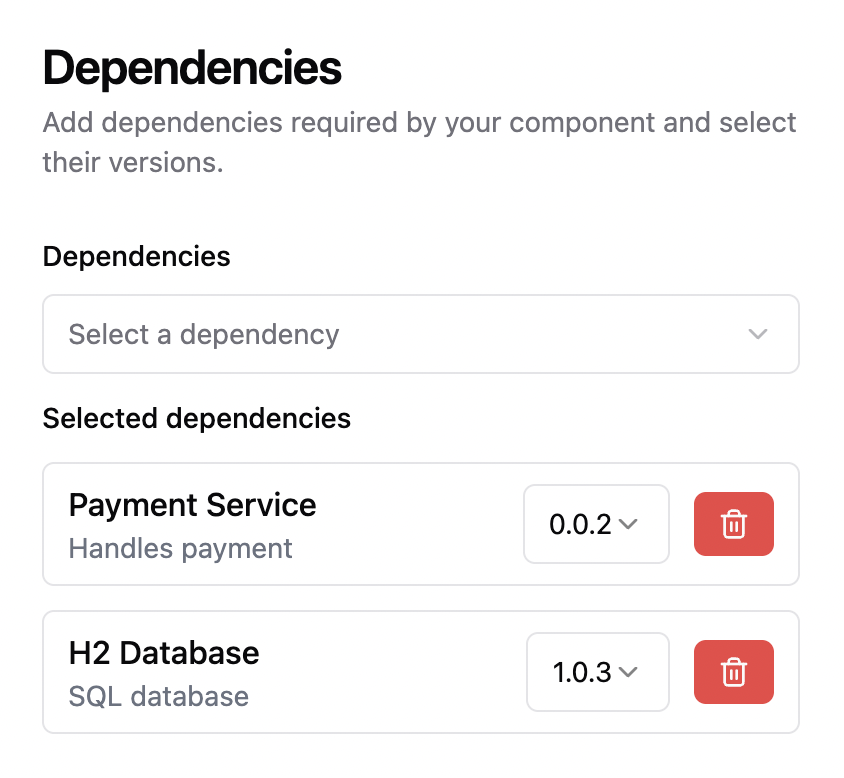Click the H2 Database dependency name
Viewport: 844px width, 778px height.
click(164, 653)
